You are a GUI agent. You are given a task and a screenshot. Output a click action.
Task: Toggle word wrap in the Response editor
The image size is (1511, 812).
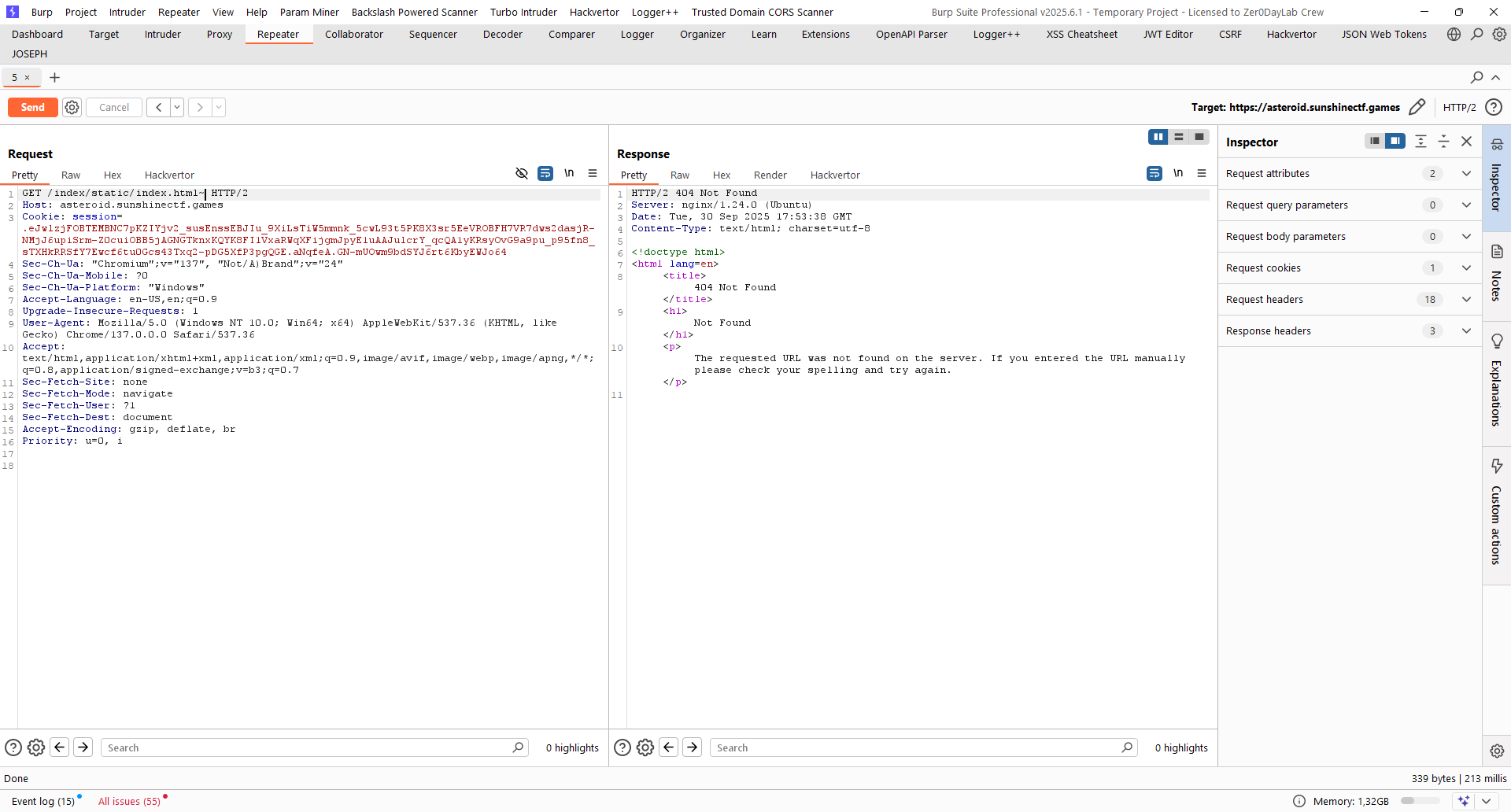(1154, 173)
